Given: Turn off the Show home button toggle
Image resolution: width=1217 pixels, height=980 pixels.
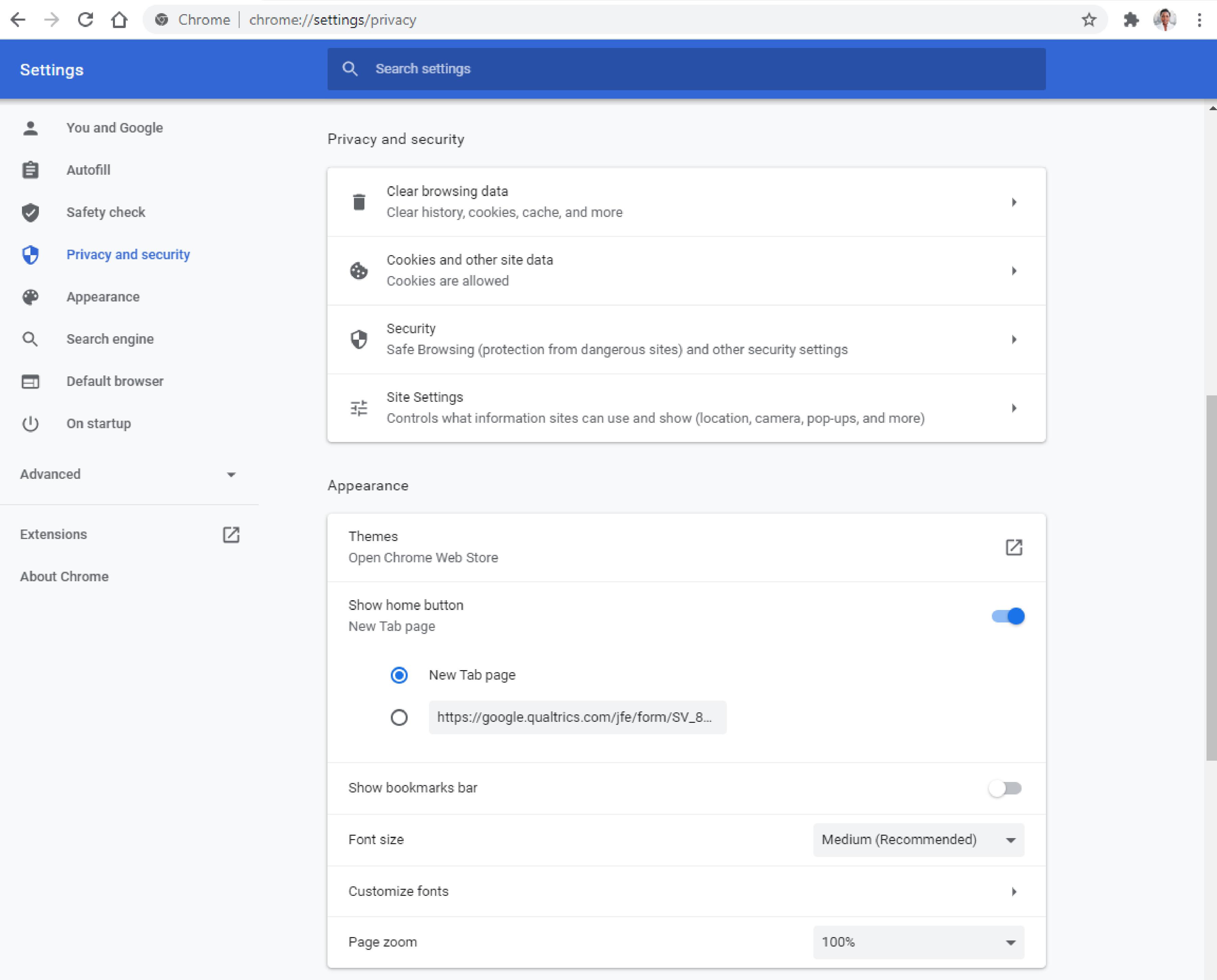Looking at the screenshot, I should coord(1008,616).
